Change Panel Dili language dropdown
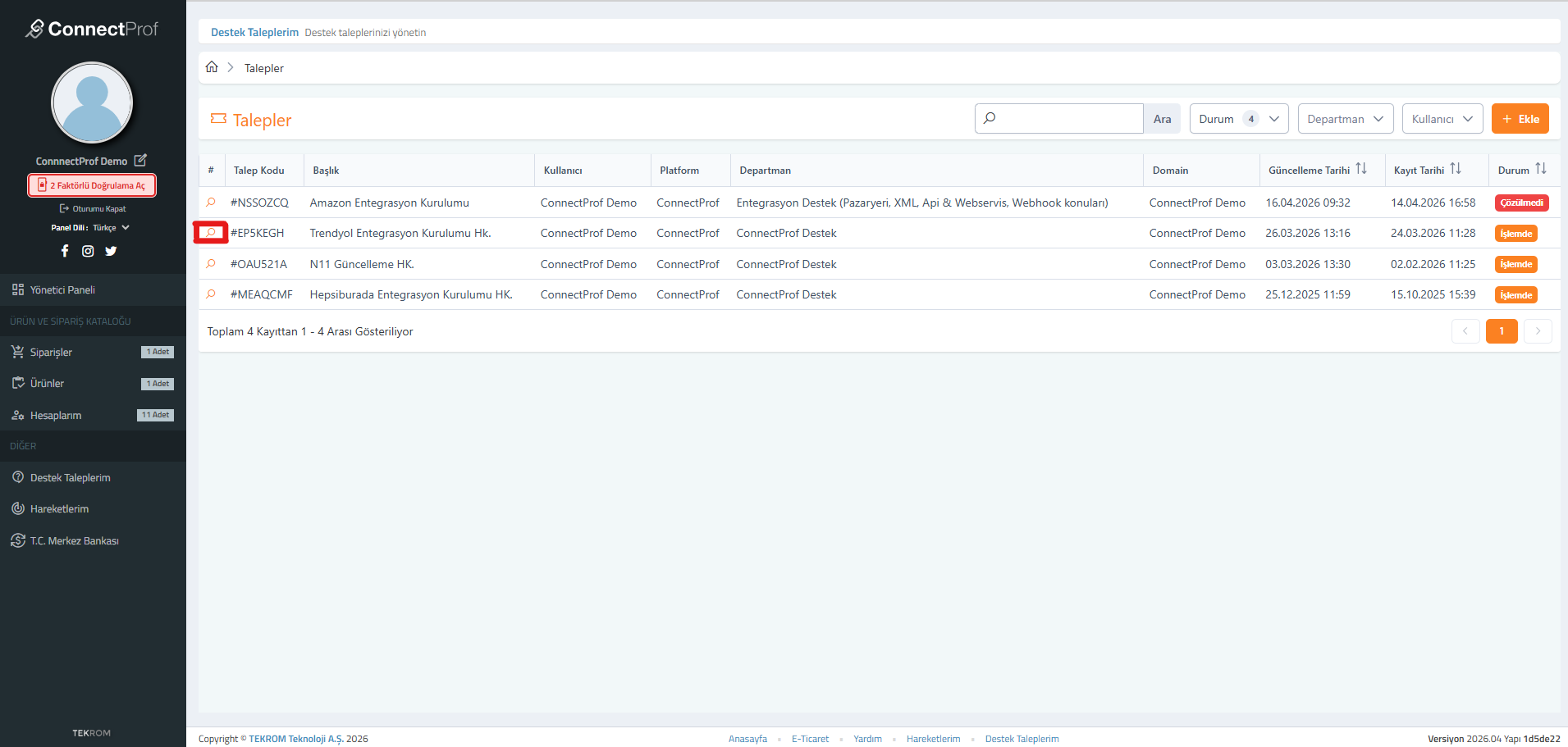 tap(111, 228)
